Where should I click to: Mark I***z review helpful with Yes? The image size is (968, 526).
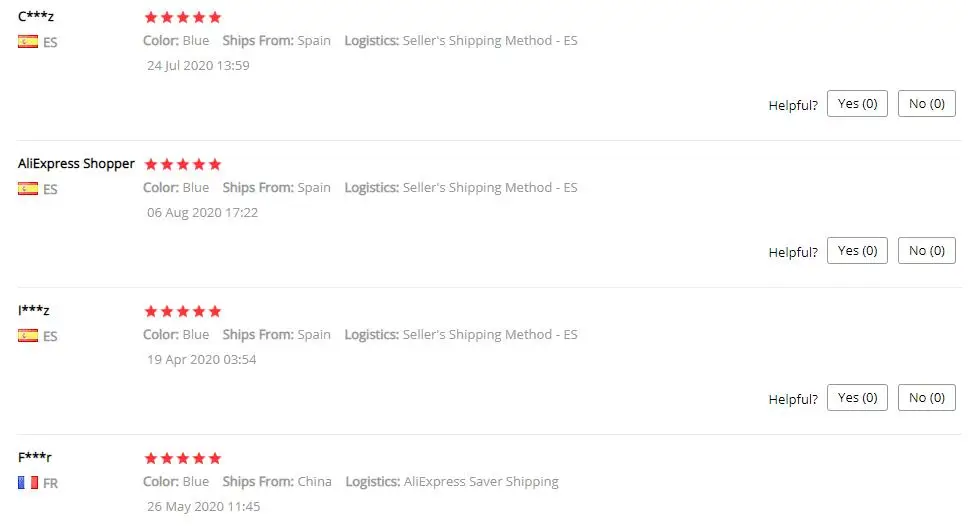[x=857, y=398]
